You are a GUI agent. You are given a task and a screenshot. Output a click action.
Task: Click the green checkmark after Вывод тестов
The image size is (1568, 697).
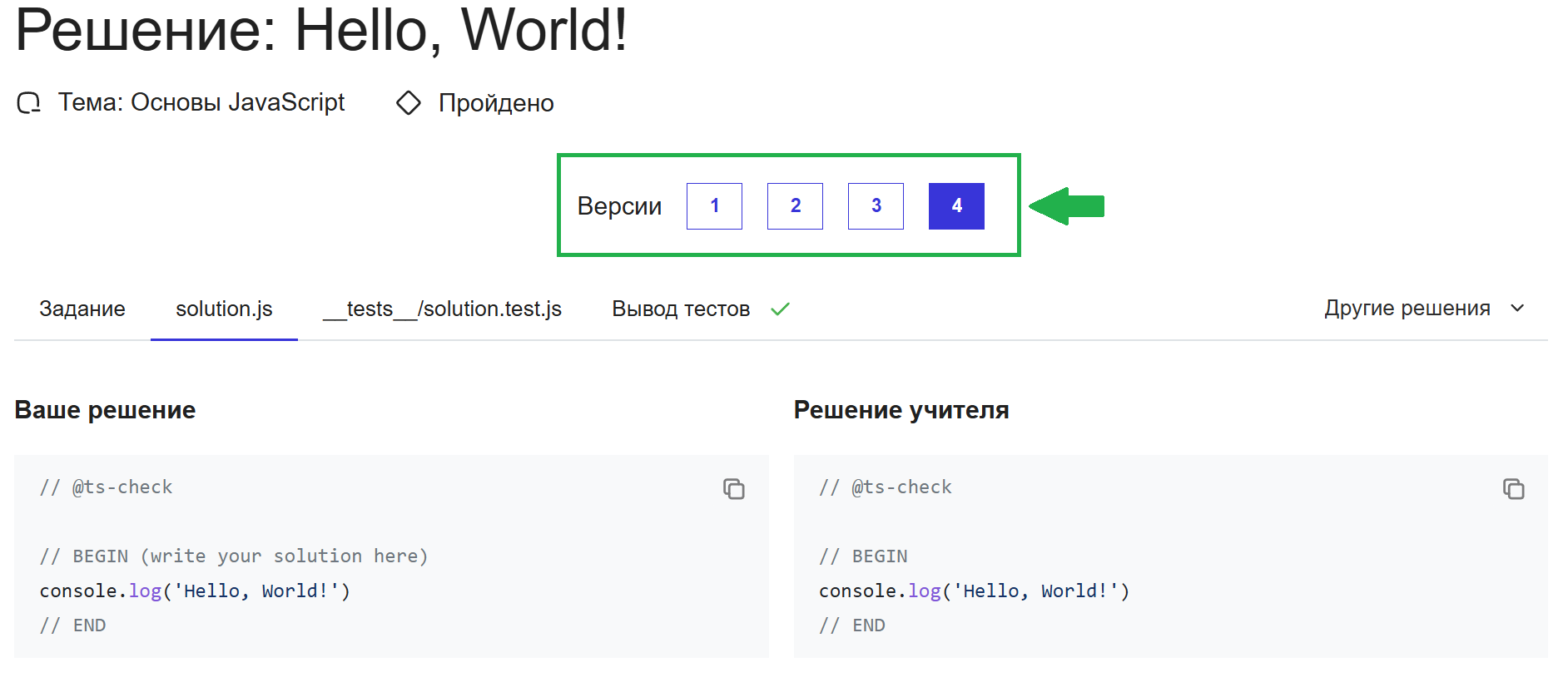point(780,309)
